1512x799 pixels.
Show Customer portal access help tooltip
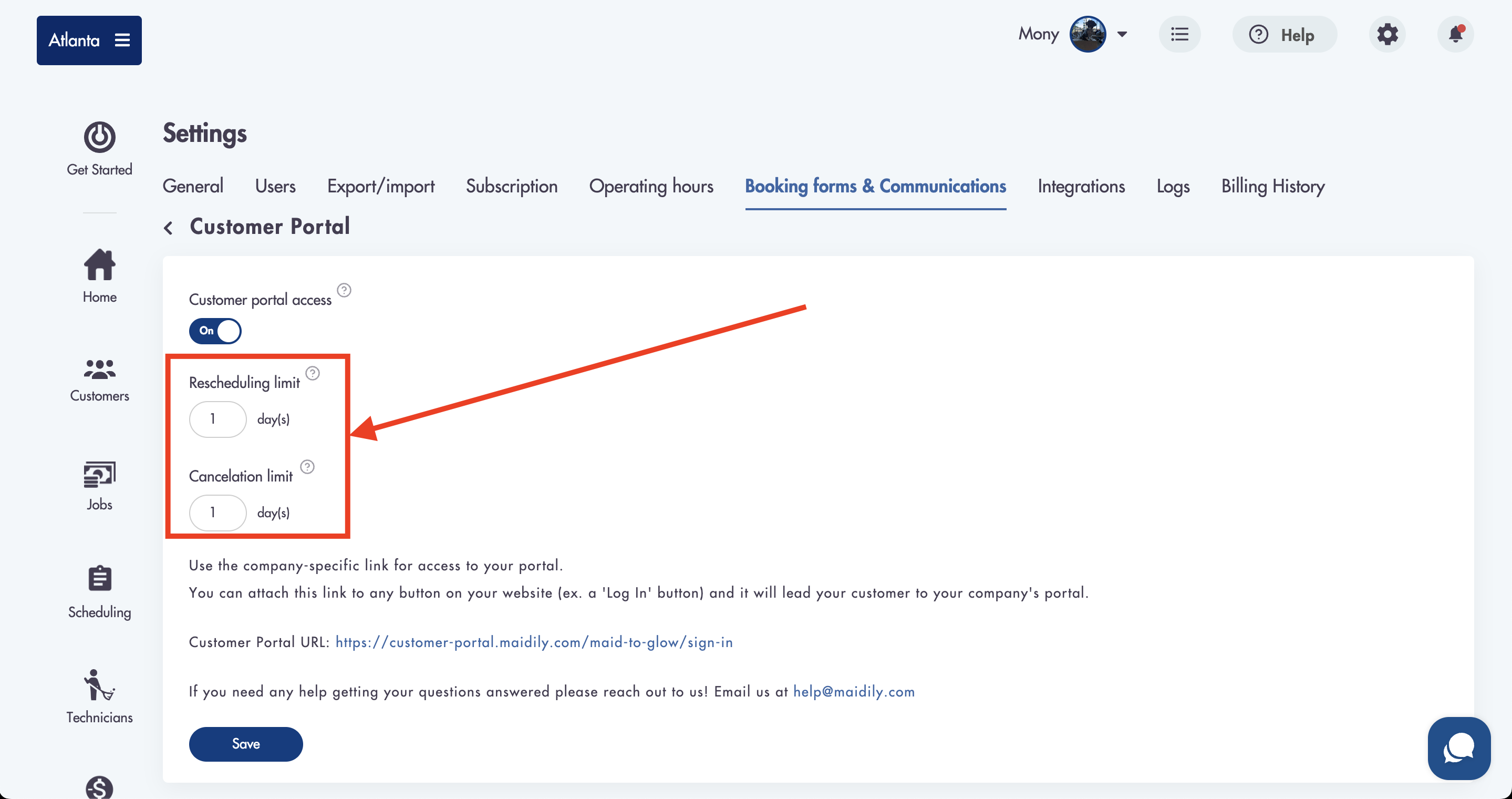[x=344, y=290]
